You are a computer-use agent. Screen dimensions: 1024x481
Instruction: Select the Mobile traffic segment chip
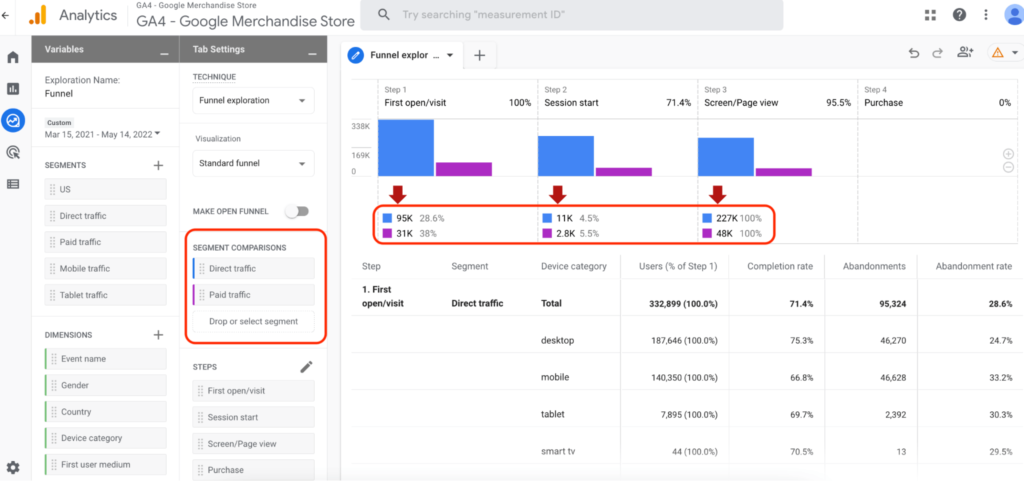105,268
